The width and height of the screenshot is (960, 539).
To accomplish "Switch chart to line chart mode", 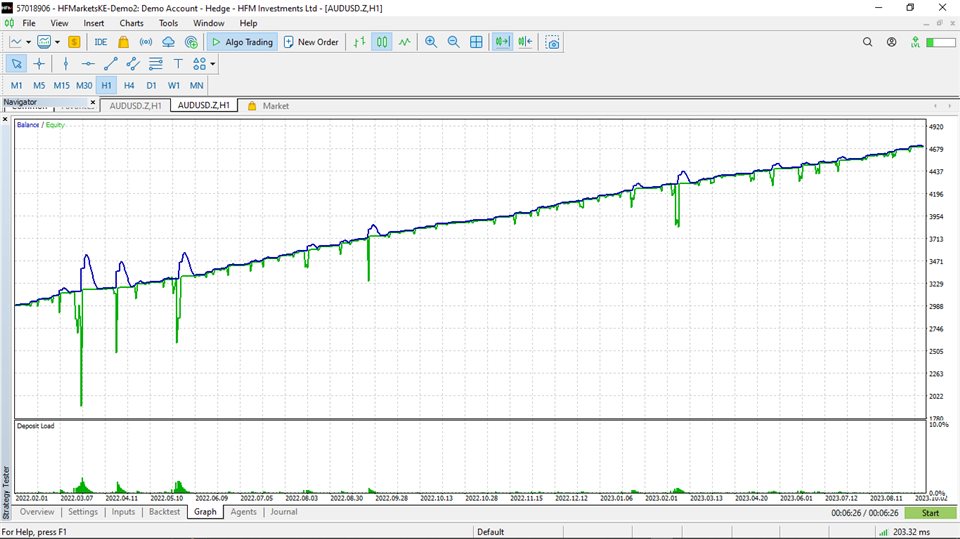I will click(x=405, y=42).
